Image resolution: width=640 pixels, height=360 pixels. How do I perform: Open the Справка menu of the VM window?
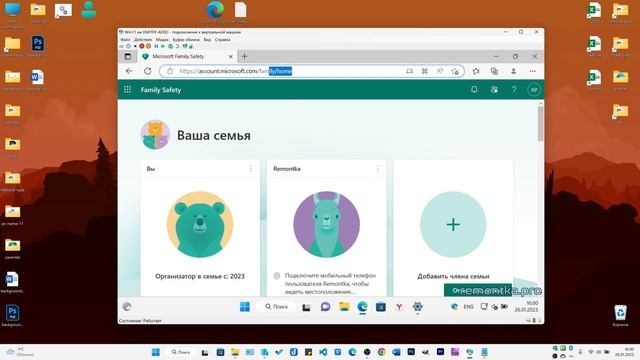click(222, 40)
